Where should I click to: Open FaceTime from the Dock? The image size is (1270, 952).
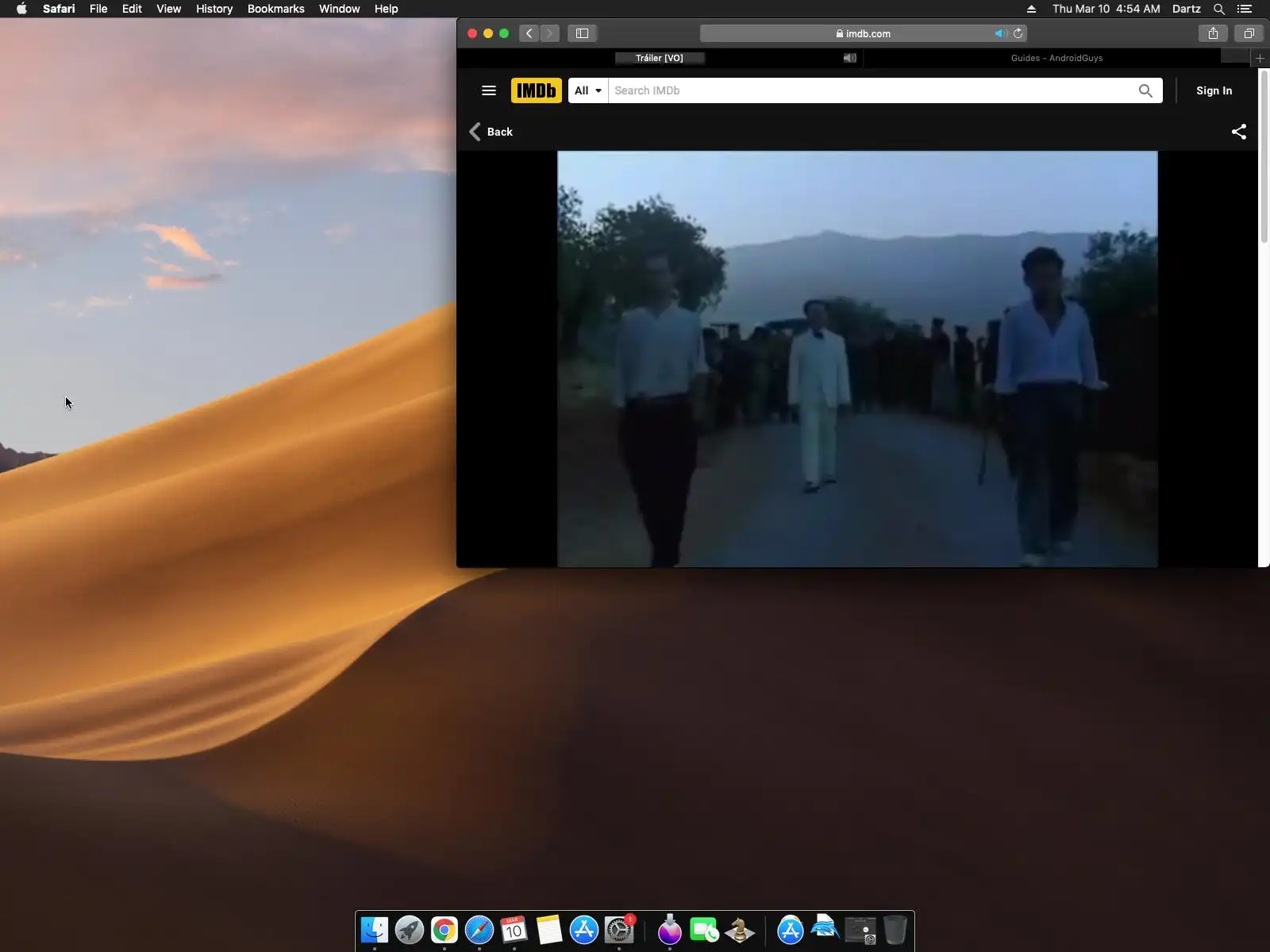[x=705, y=930]
